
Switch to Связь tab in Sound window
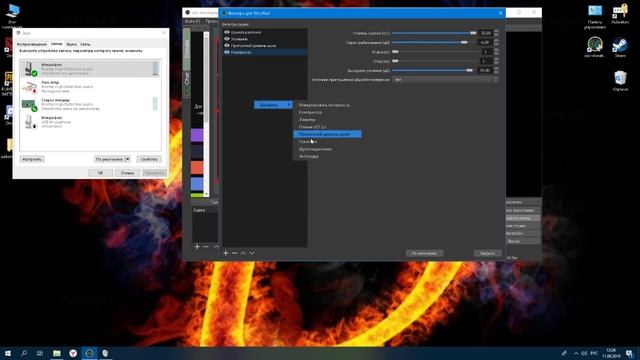[85, 44]
